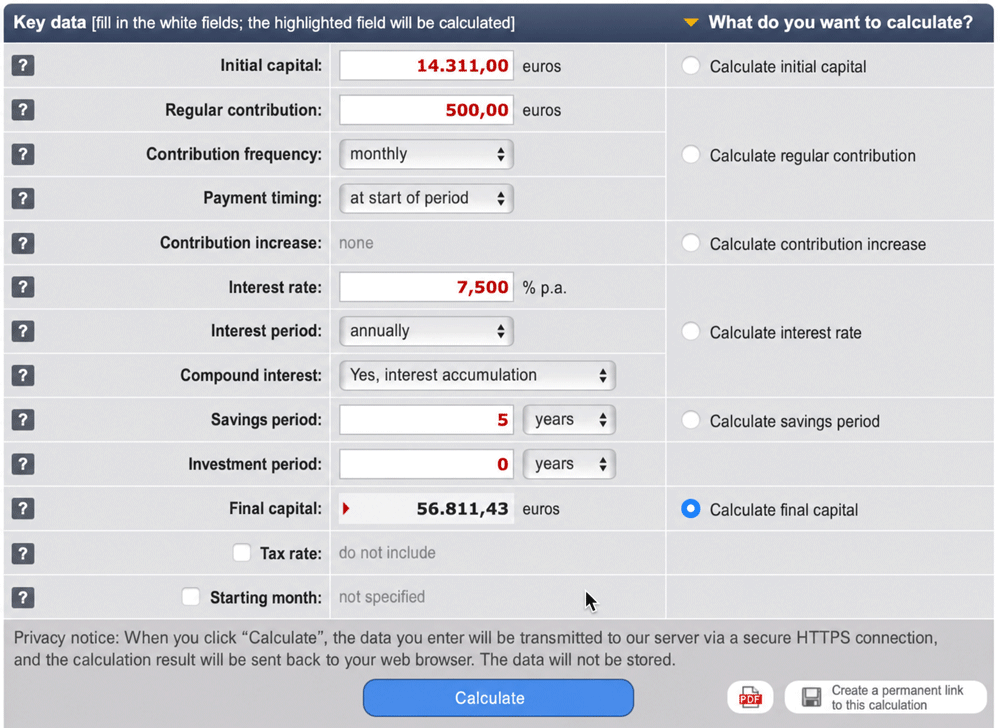
Task: Select Calculate interest rate option
Action: coord(691,331)
